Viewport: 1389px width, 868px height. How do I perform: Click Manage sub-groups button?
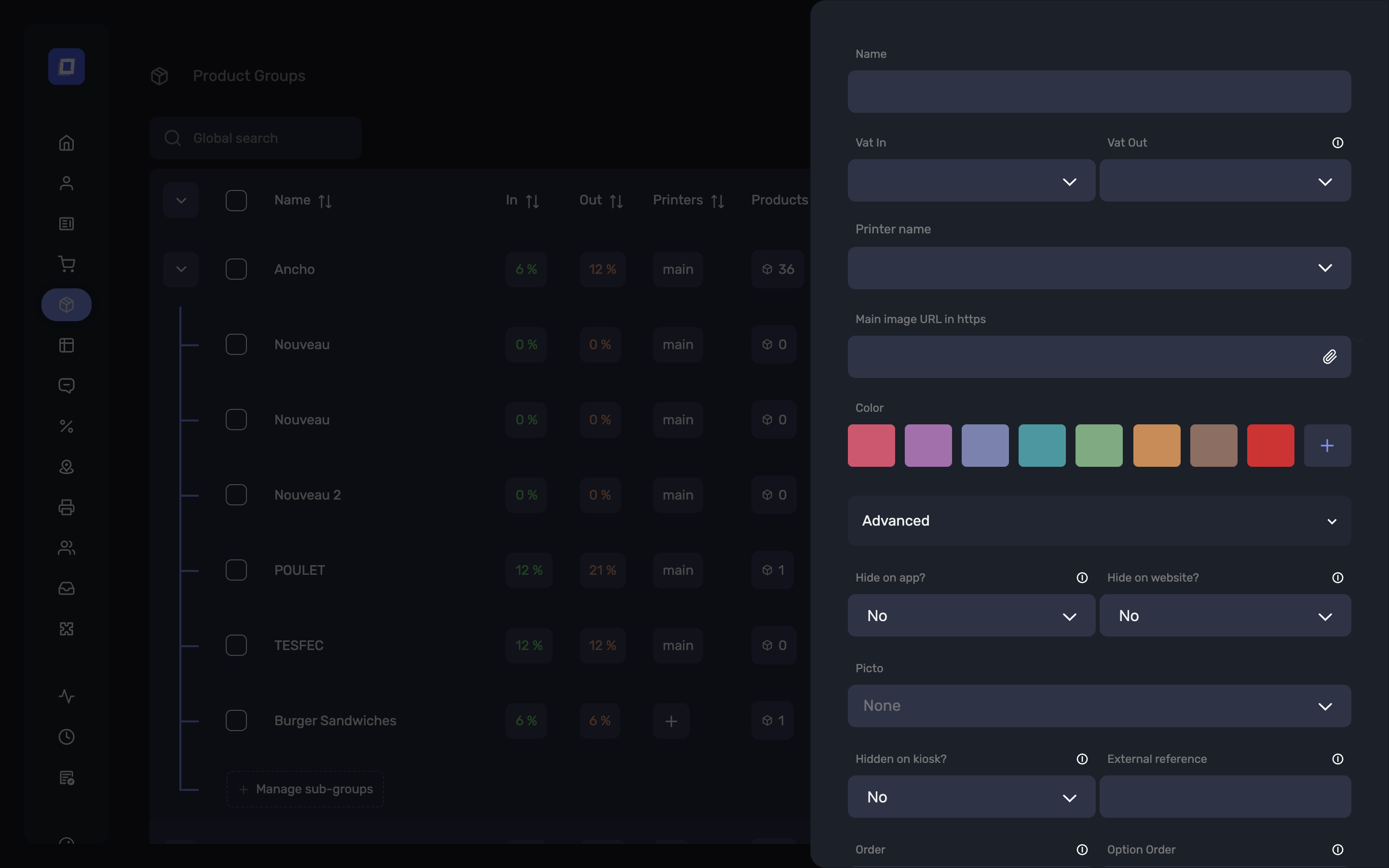(x=305, y=789)
